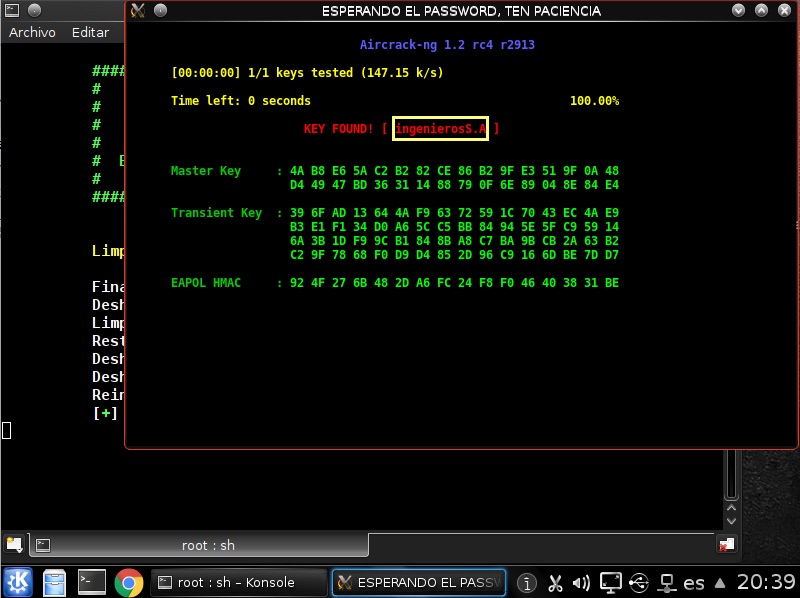Open a new tab in Konsole

14,545
